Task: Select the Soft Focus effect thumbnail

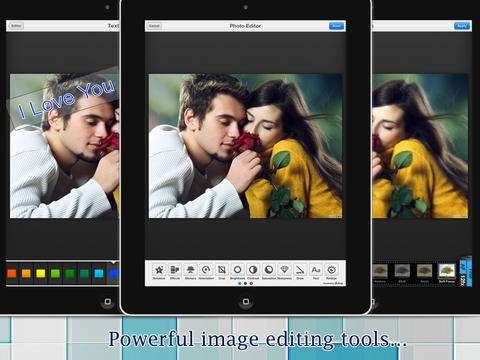Action: (x=447, y=271)
